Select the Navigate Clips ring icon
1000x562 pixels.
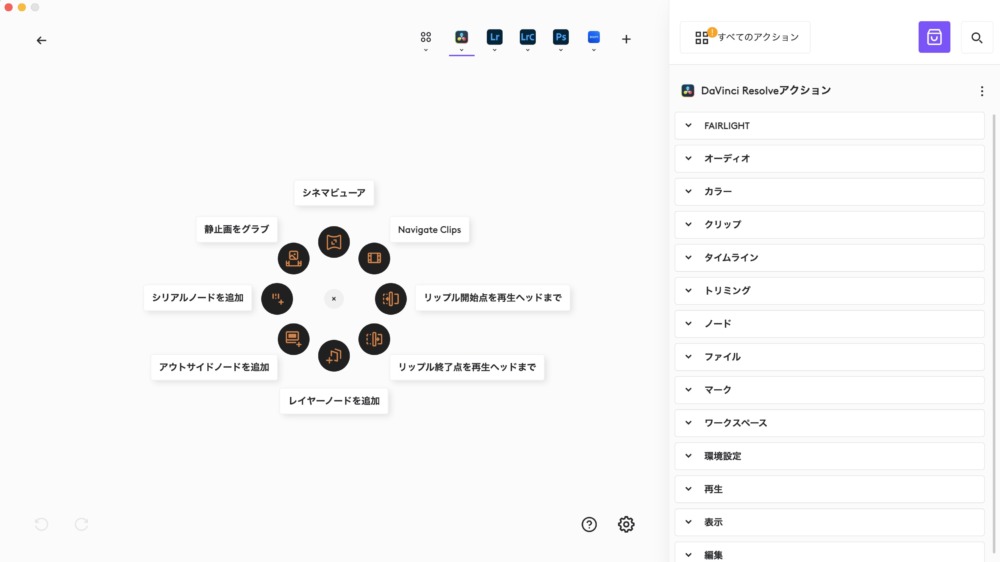(x=374, y=258)
